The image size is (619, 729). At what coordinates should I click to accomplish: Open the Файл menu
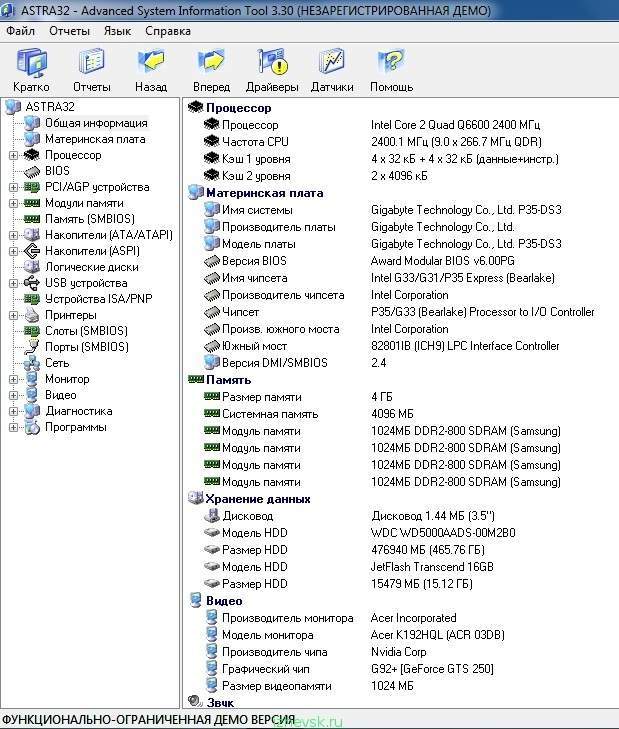coord(20,31)
